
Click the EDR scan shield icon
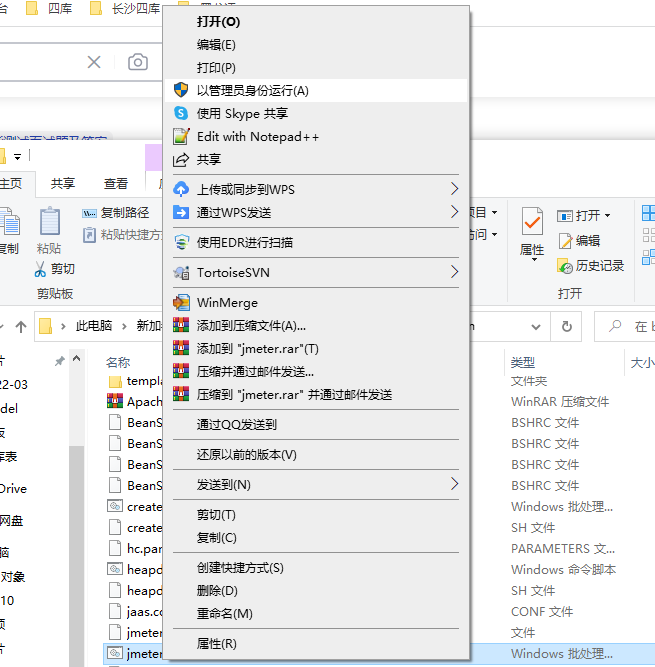181,242
